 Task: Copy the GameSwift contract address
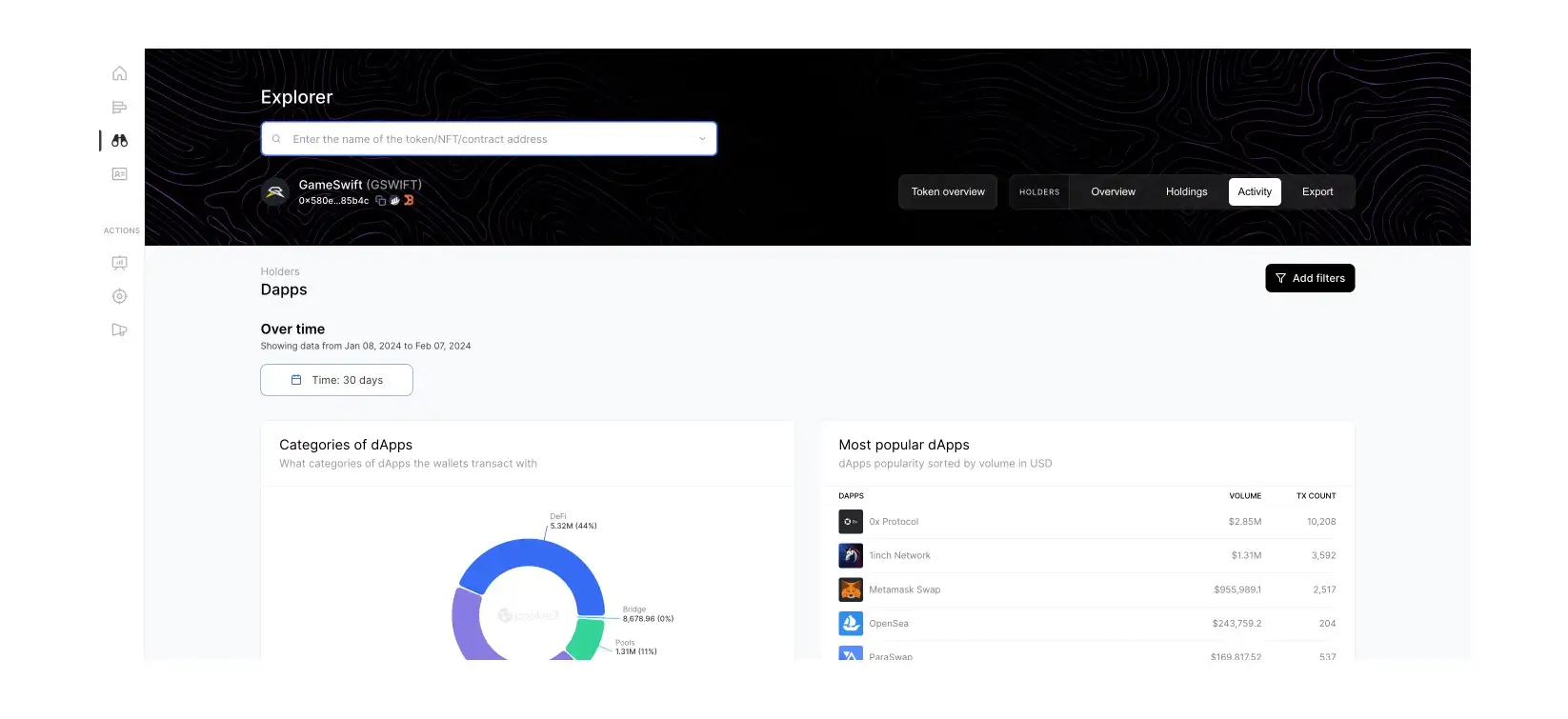tap(380, 201)
